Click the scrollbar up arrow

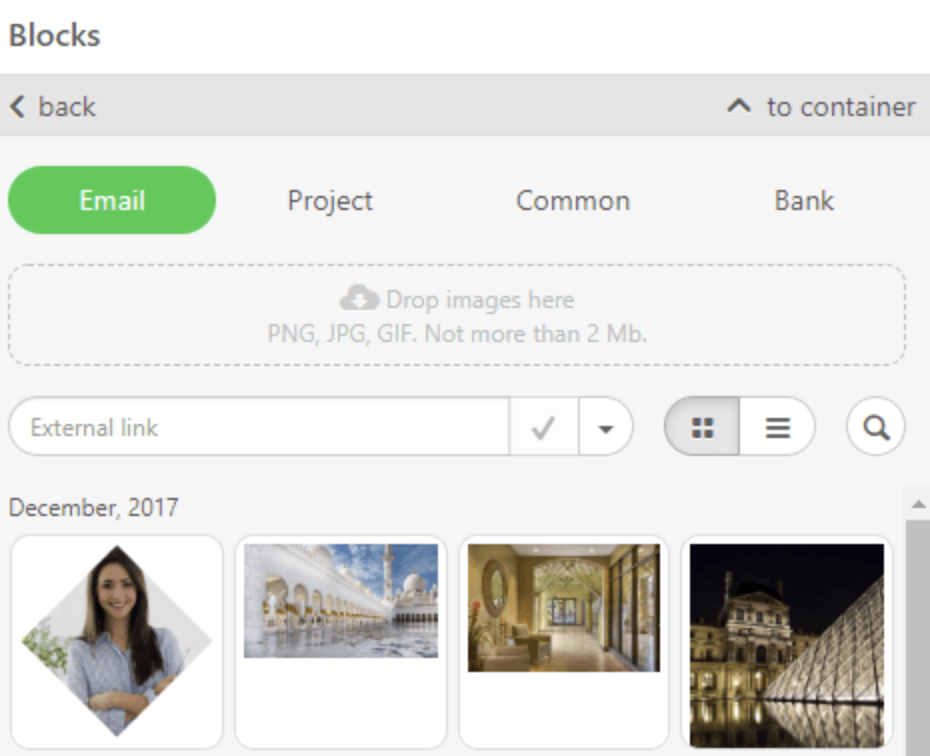coord(918,505)
